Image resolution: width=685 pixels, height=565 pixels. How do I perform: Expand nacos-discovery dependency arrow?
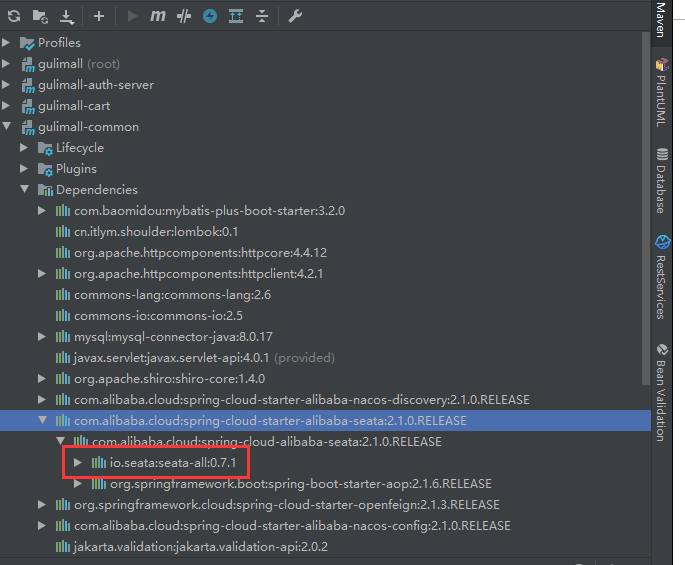tap(42, 399)
